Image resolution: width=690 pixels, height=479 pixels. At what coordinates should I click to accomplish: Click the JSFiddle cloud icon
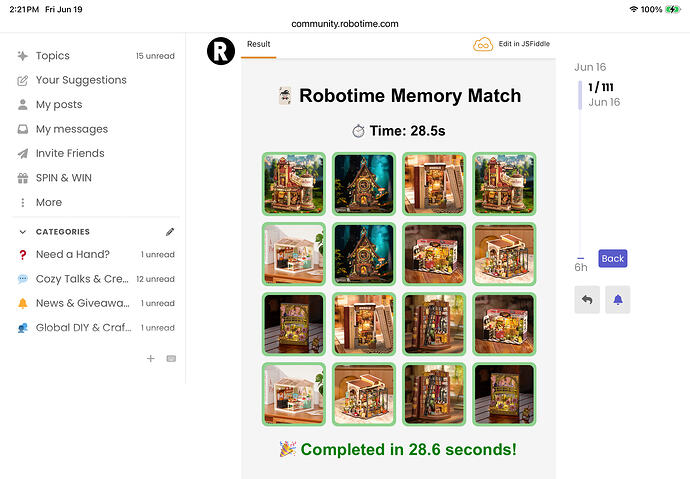pos(483,44)
